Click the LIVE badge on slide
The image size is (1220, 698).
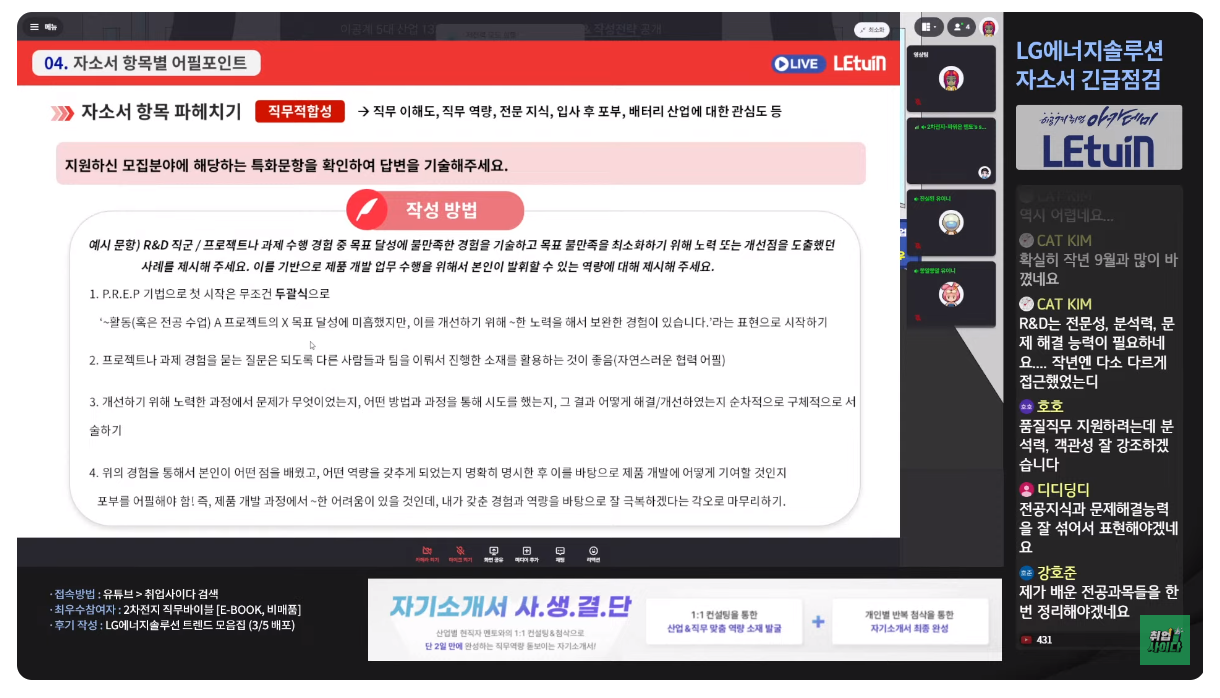point(797,64)
